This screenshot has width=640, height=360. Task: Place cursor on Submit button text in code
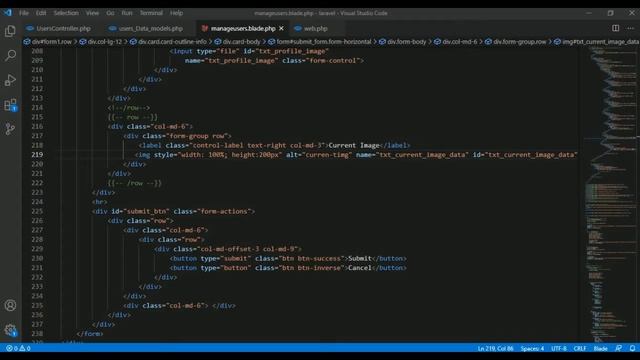click(360, 258)
